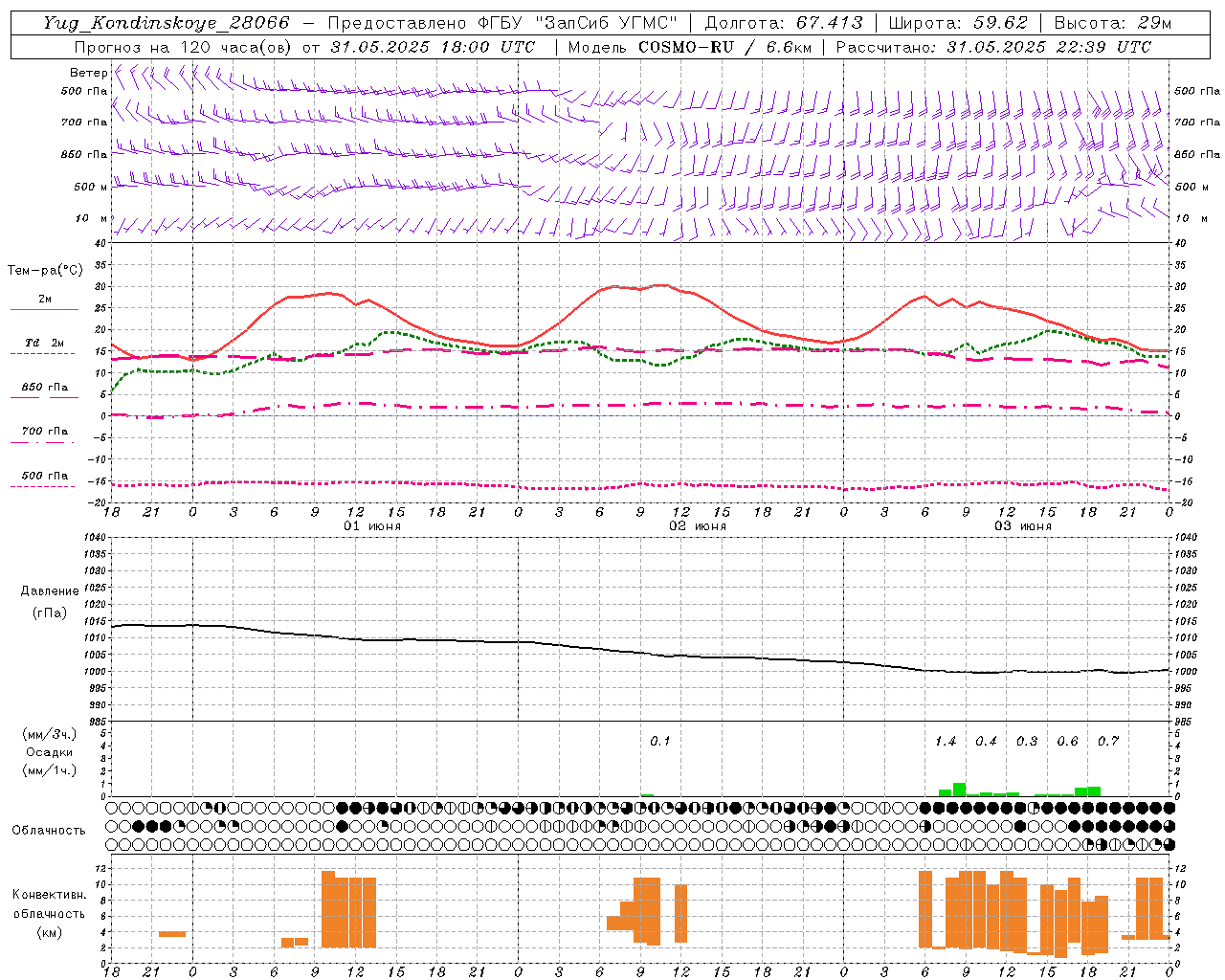Click the Высота: 29м value
Image resolution: width=1225 pixels, height=980 pixels.
[x=1112, y=23]
